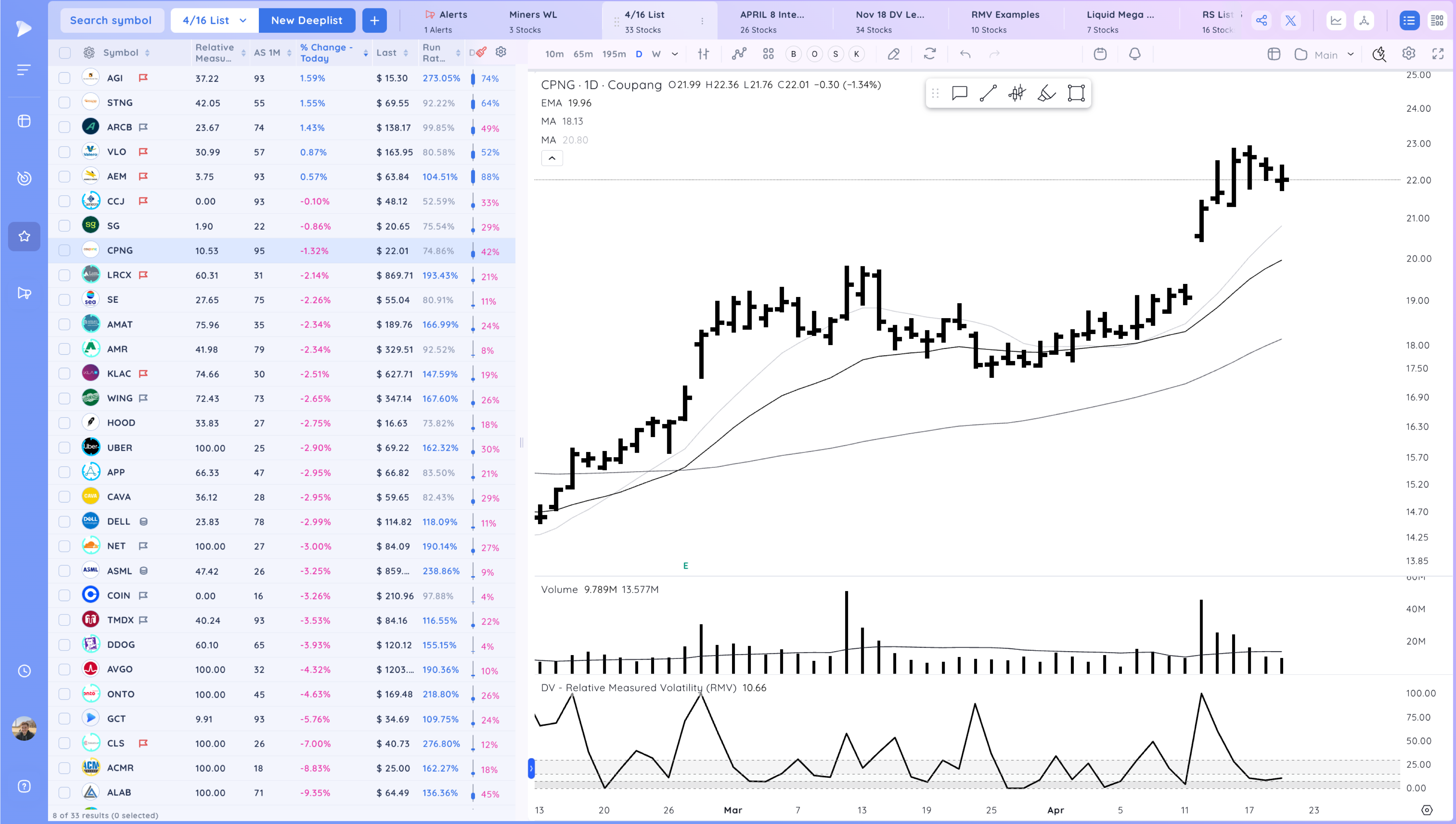1456x824 pixels.
Task: Click the share icon in the top bar
Action: [x=1261, y=21]
